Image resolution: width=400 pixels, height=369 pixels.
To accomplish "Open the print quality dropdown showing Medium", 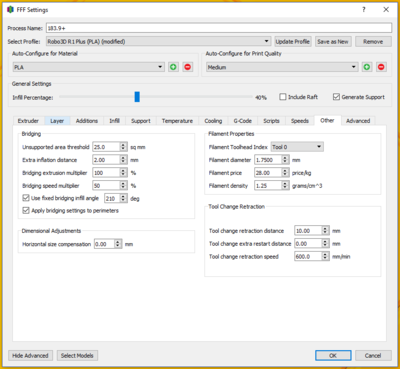I will tap(282, 67).
